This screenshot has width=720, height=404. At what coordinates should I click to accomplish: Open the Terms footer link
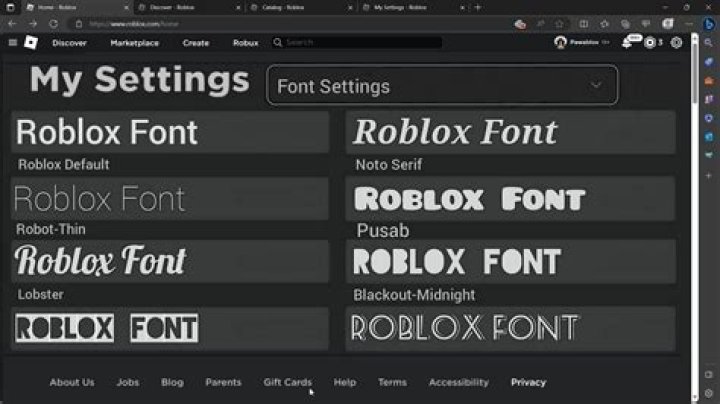[x=392, y=382]
